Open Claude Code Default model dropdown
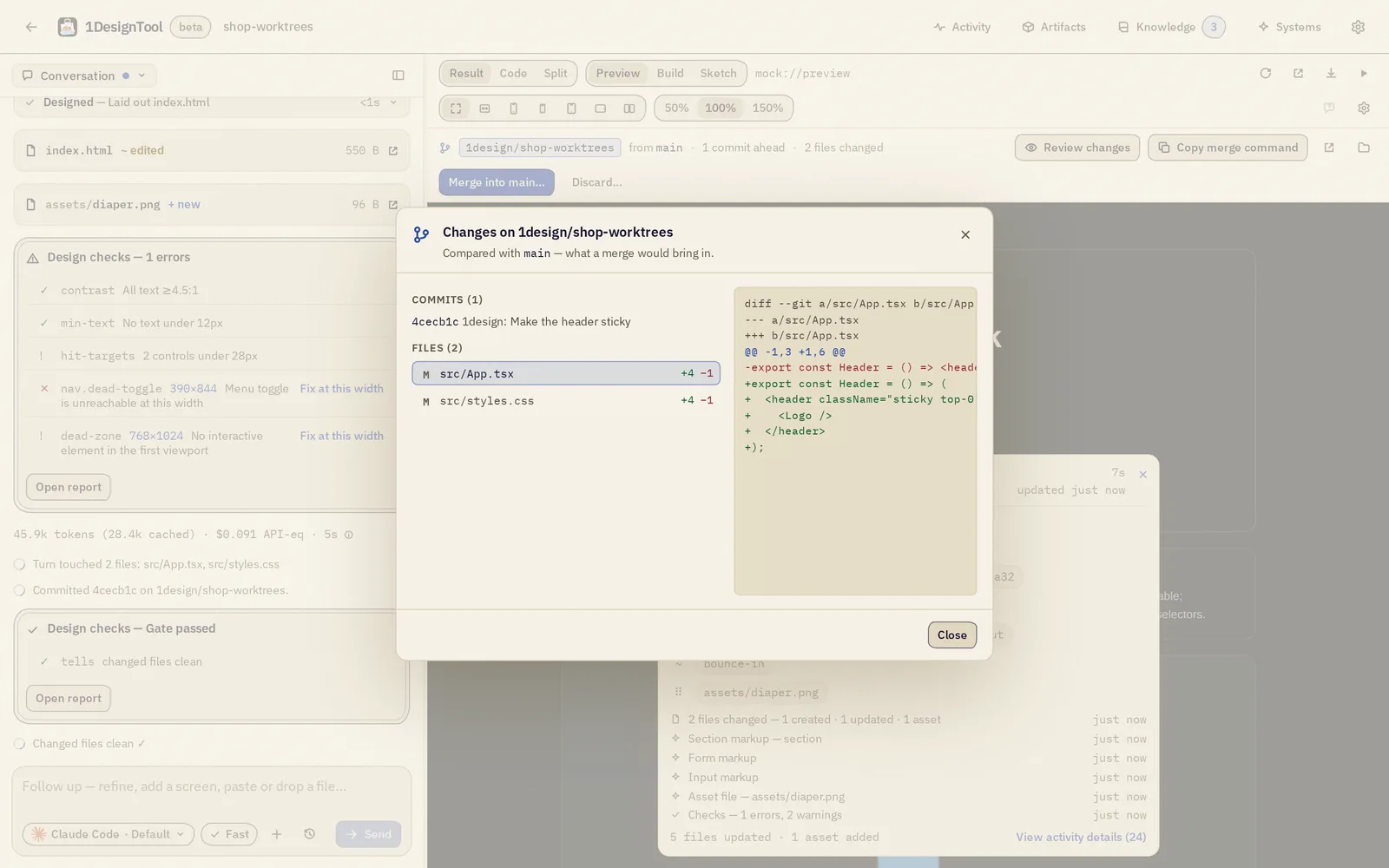The width and height of the screenshot is (1389, 868). [108, 834]
